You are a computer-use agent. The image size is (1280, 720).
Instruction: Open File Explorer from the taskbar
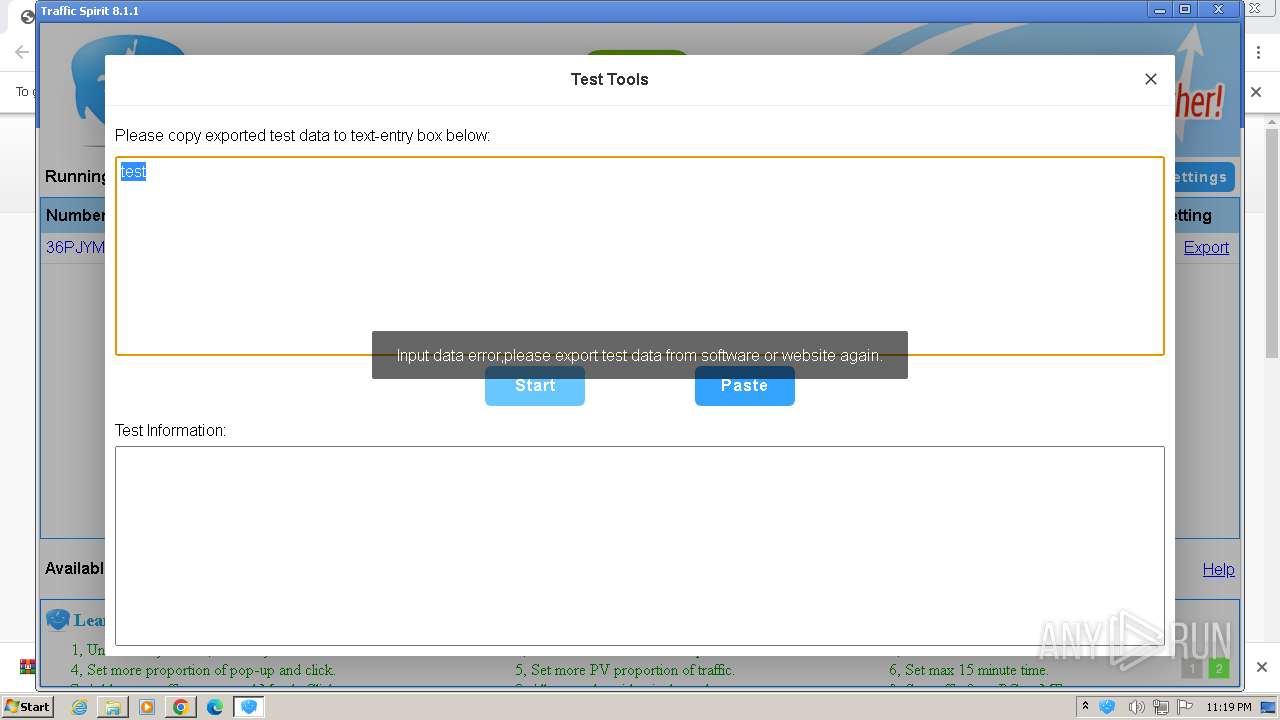coord(113,707)
